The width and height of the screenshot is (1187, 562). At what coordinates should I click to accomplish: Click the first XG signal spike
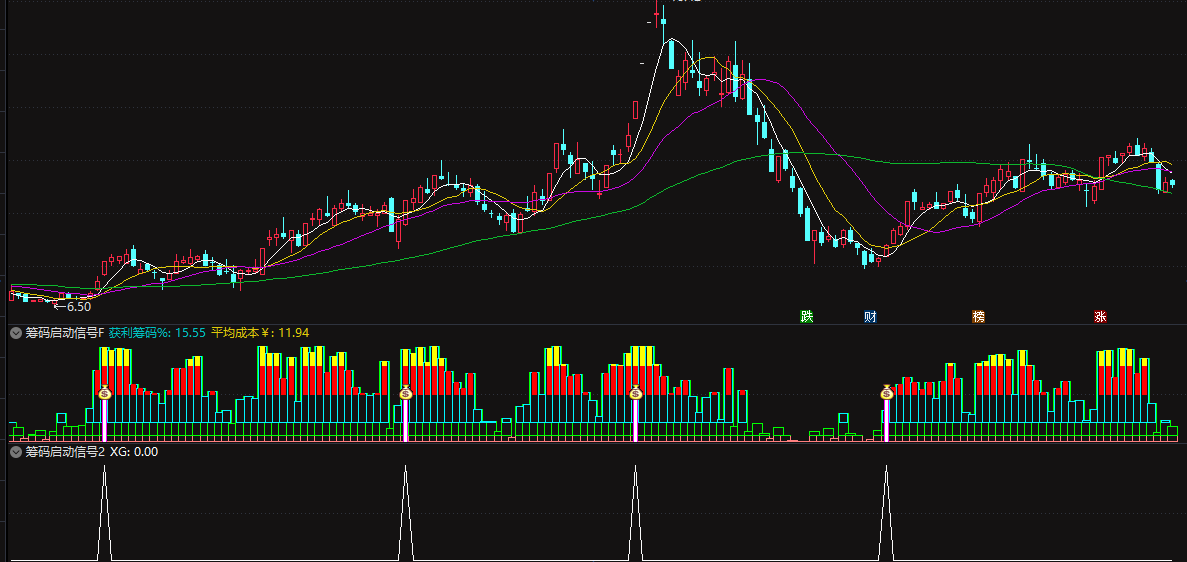105,513
